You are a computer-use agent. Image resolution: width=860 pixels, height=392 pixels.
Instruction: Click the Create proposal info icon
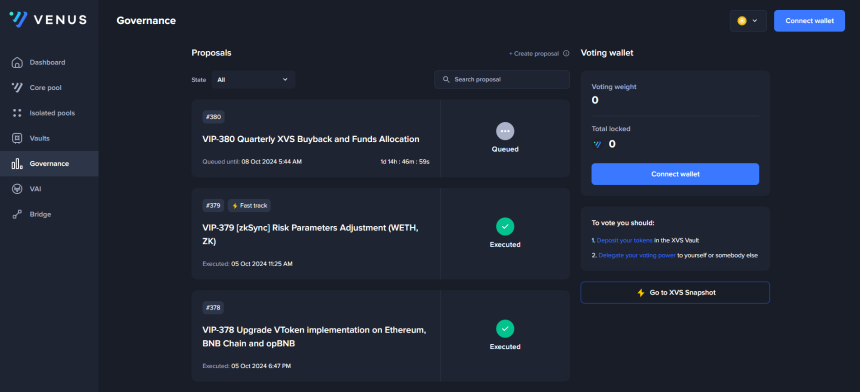566,54
